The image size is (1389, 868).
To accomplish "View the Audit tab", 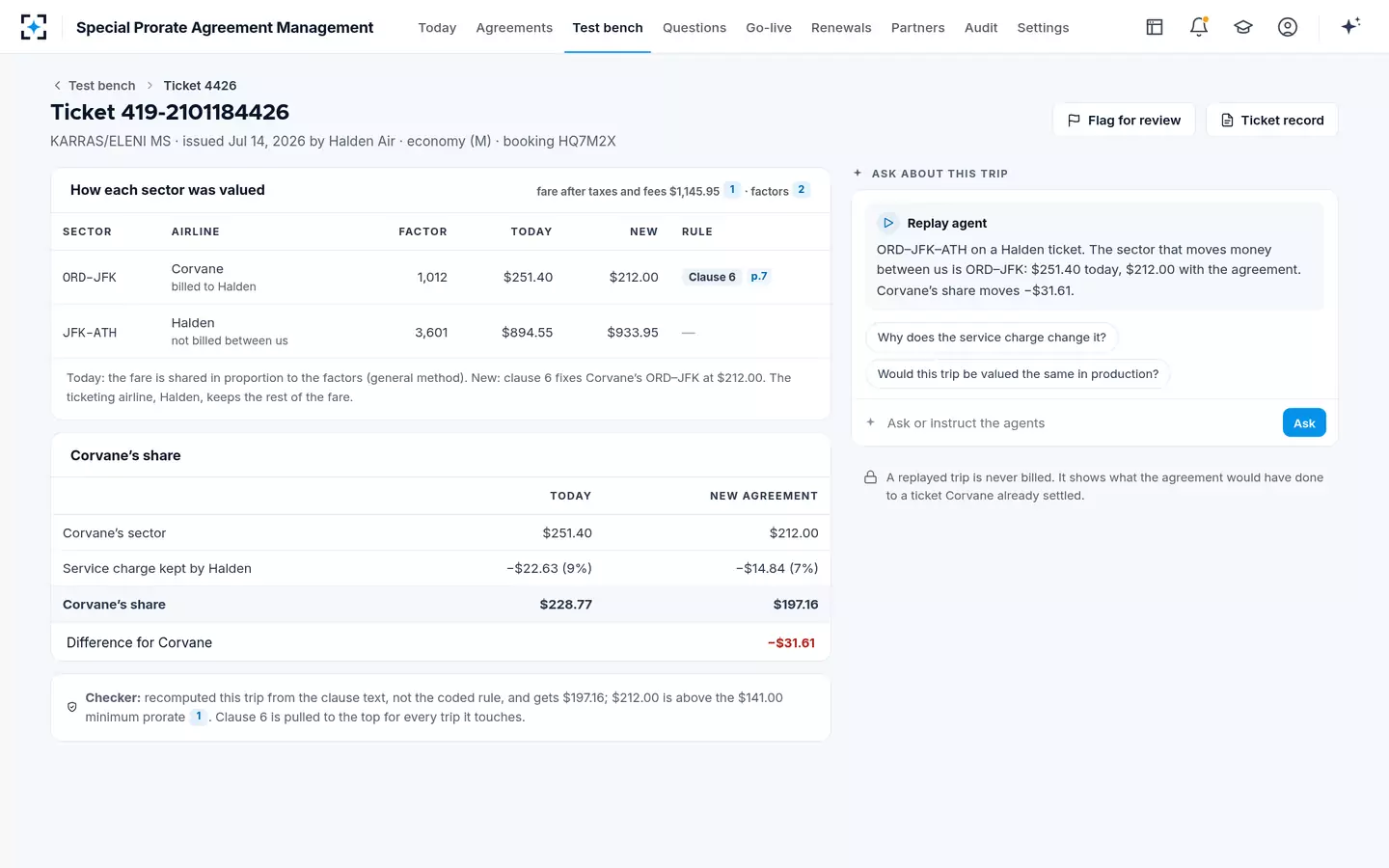I will click(x=981, y=28).
